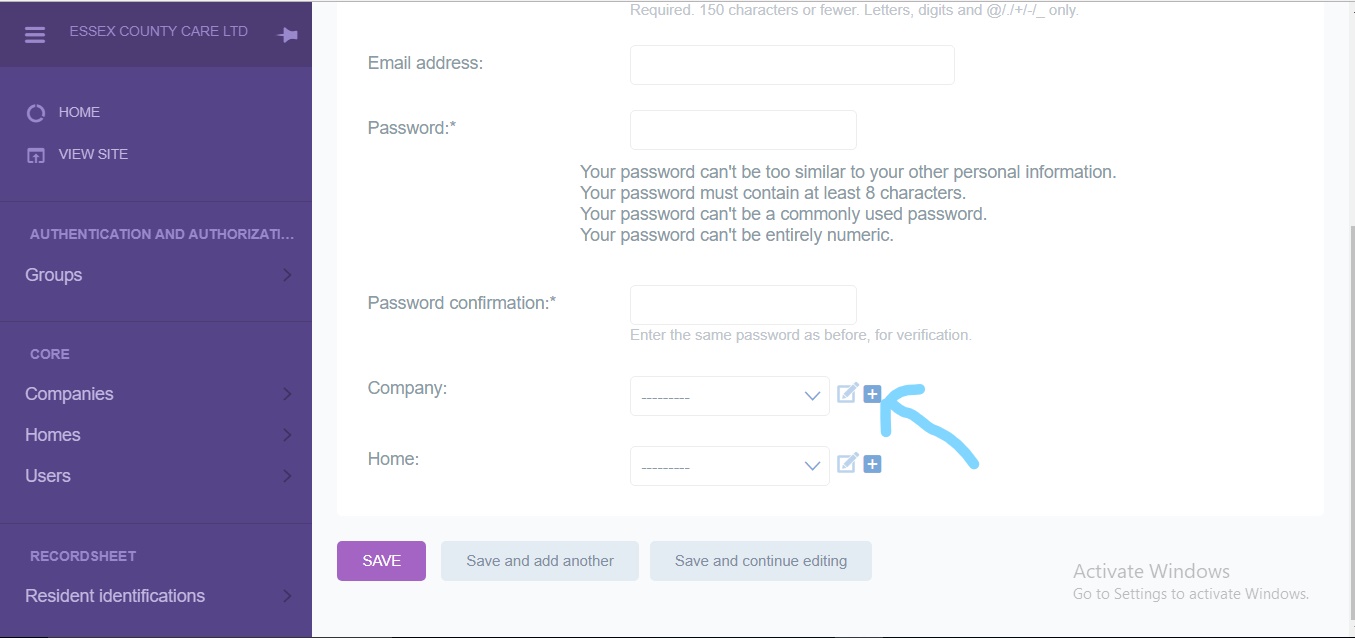Click the View Site icon
1355x638 pixels.
[36, 155]
